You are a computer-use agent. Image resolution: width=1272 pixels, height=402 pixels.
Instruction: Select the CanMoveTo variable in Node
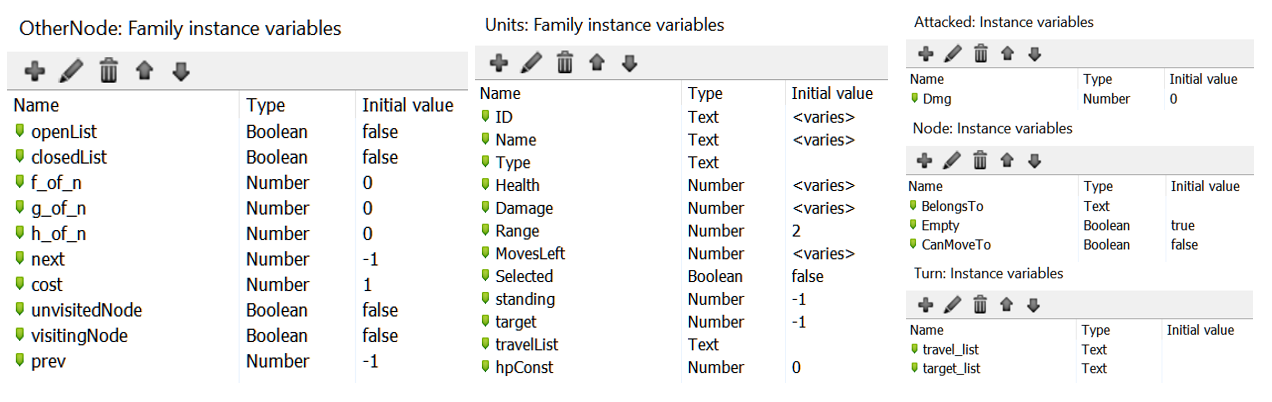1080,244
